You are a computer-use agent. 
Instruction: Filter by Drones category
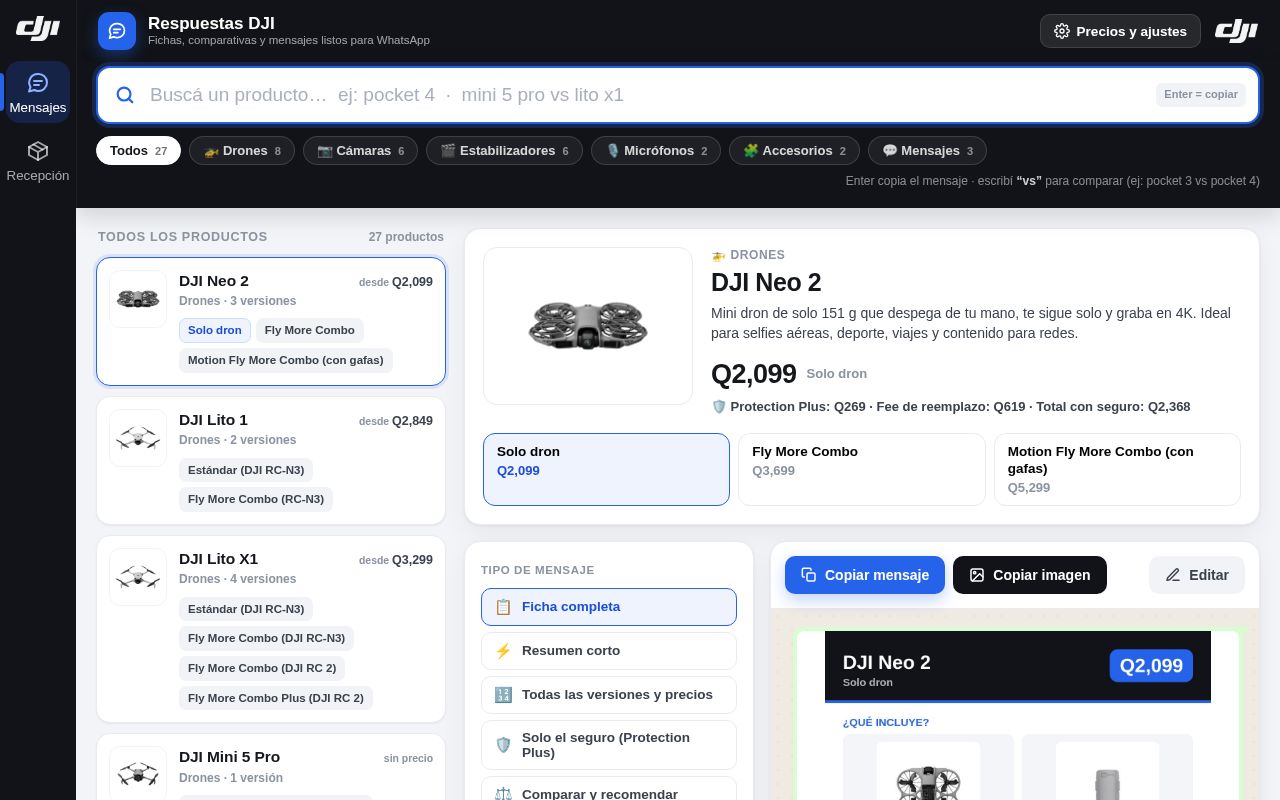coord(242,151)
